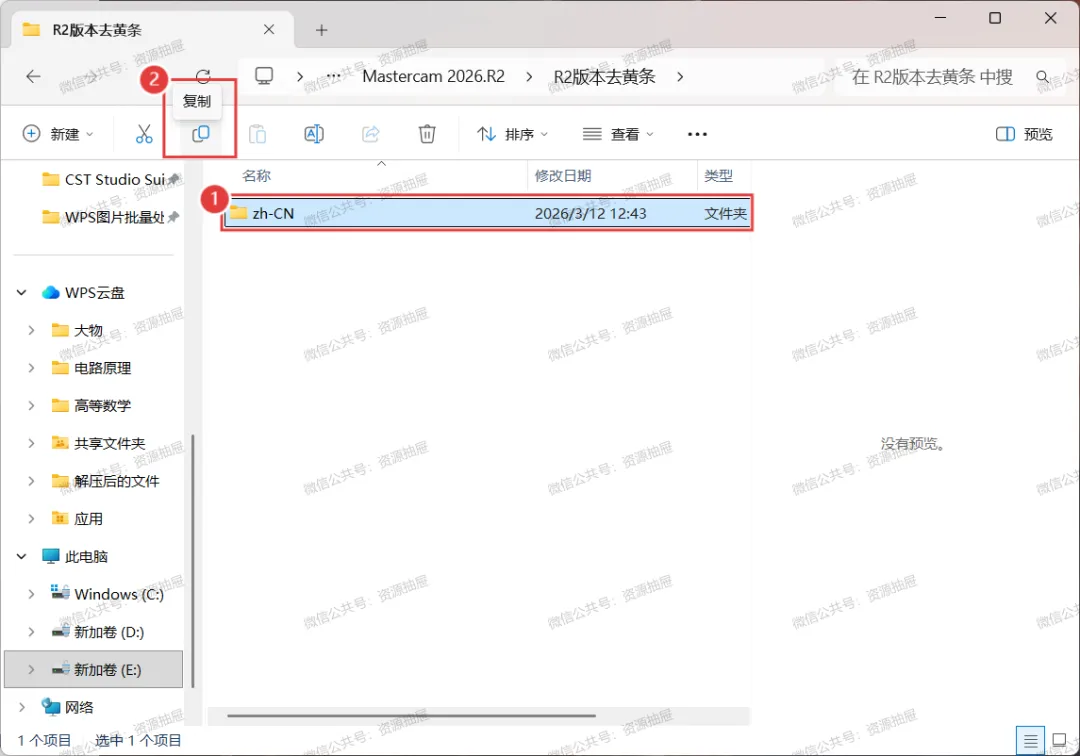Expand the 共享文件夹 folder node
1080x756 pixels.
click(31, 443)
